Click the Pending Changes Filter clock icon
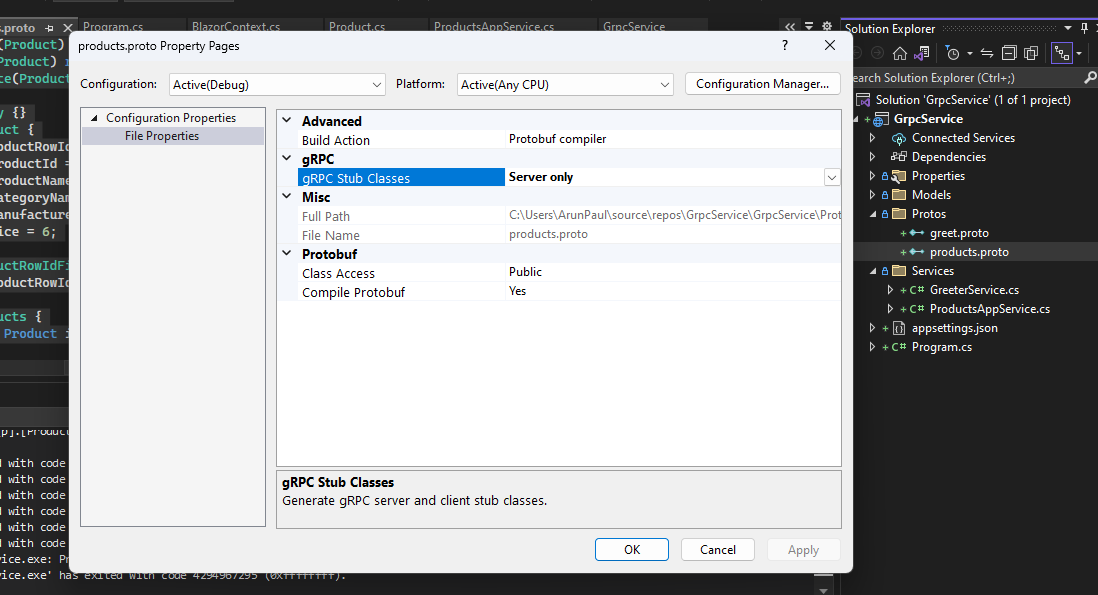 (952, 53)
